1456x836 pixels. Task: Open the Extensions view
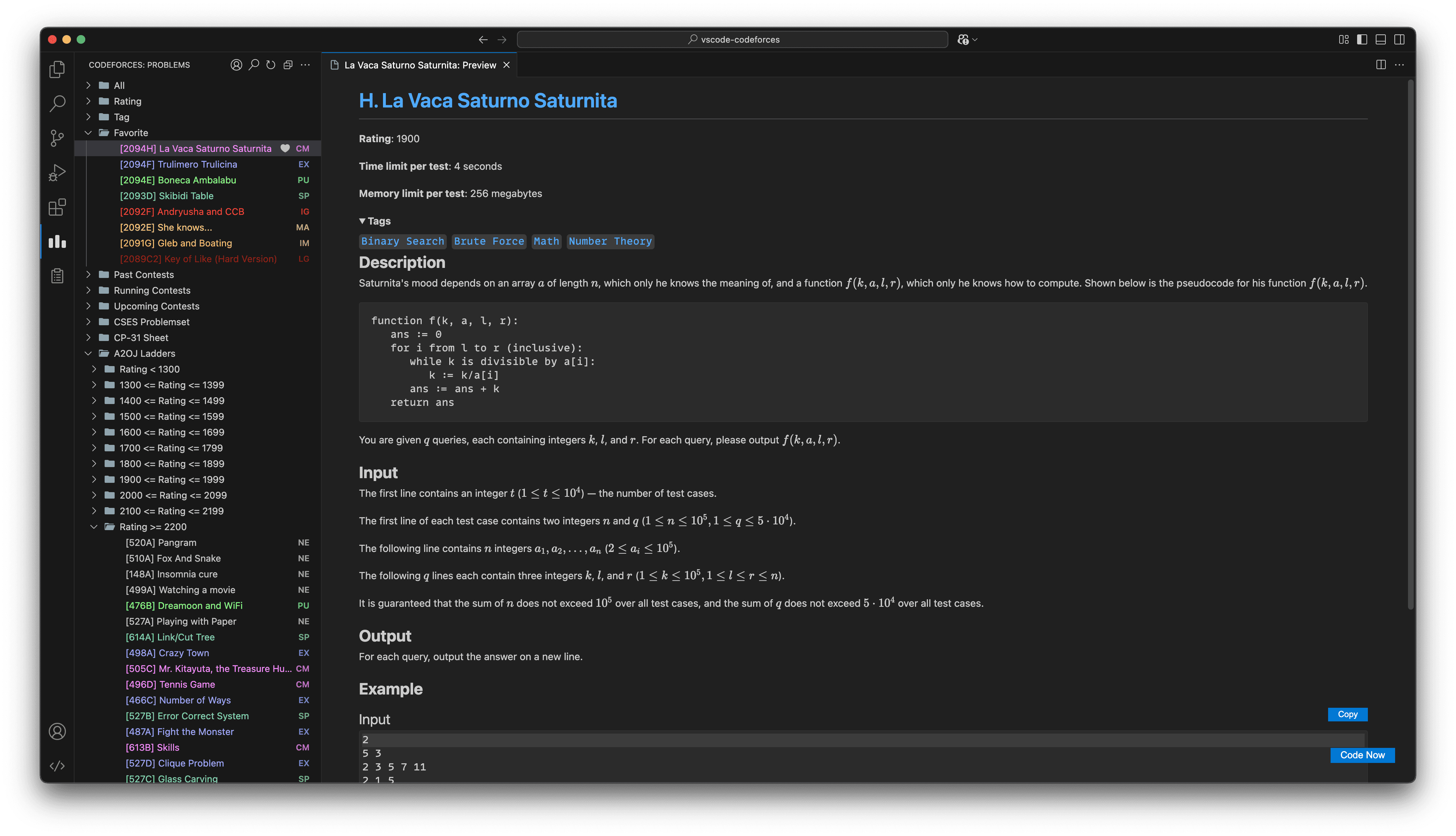57,207
